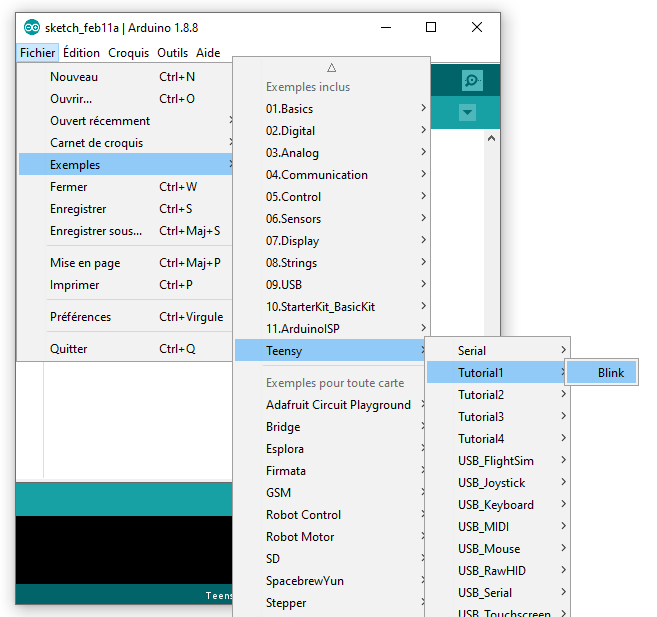The height and width of the screenshot is (617, 657).
Task: Choose Fermer in the file menu
Action: (x=125, y=187)
